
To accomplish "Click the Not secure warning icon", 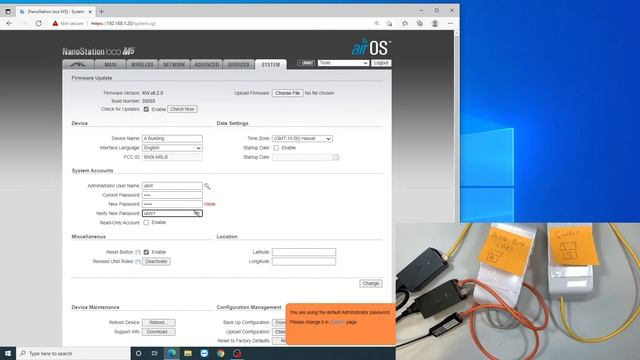I will point(55,23).
